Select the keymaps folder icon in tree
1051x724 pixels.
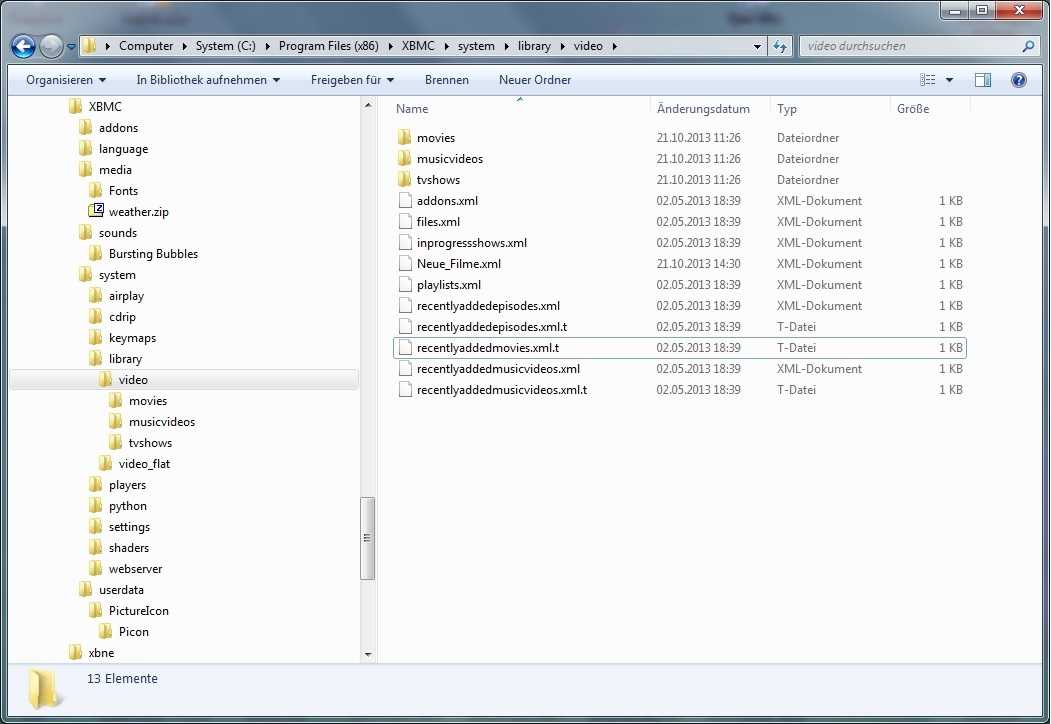coord(96,338)
